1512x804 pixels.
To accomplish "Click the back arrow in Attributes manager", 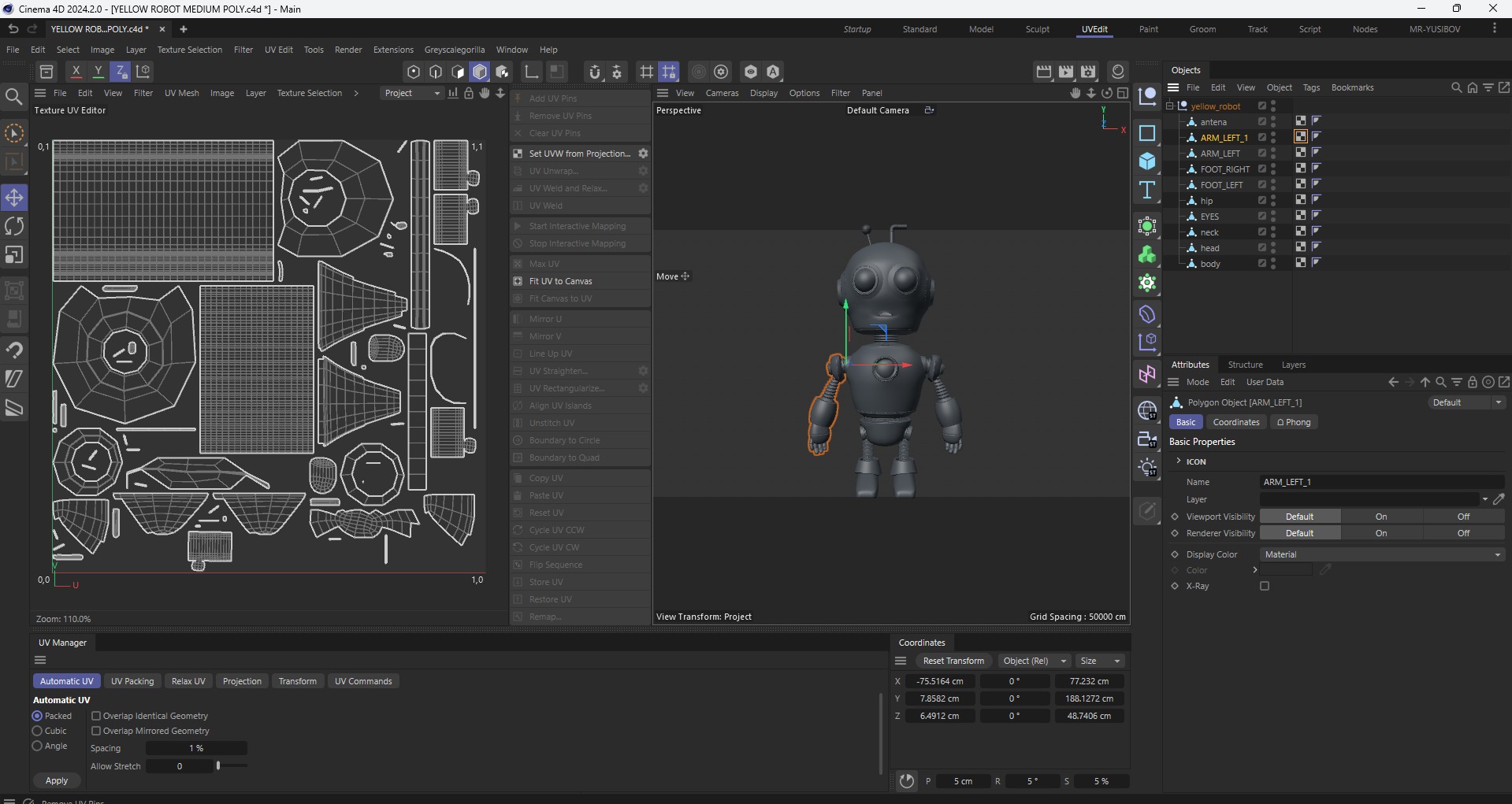I will click(x=1393, y=382).
